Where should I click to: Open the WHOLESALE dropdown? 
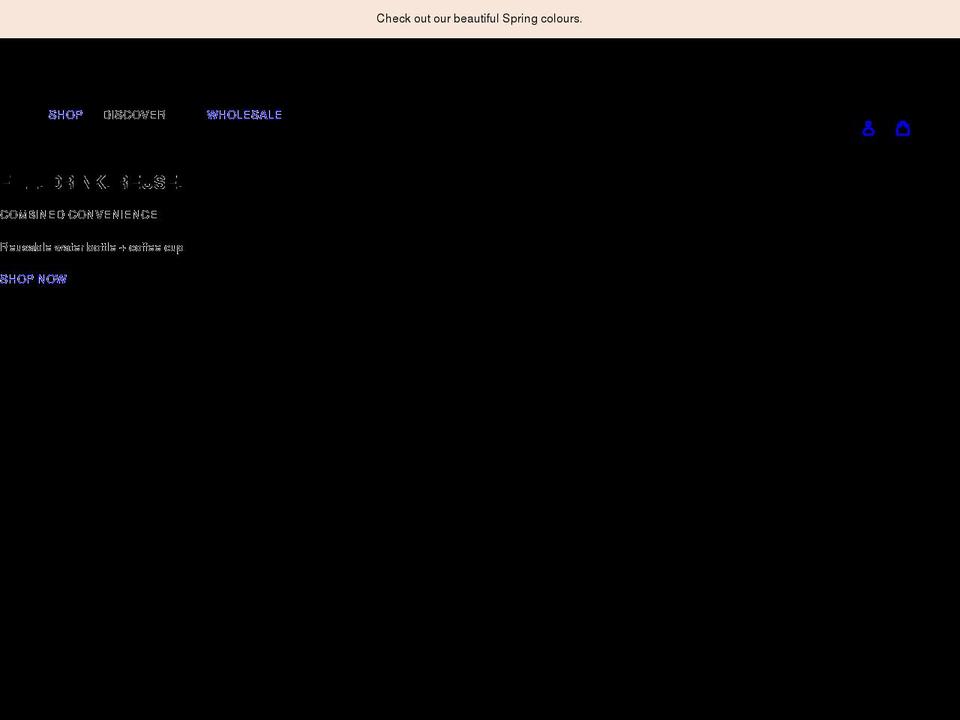coord(244,114)
